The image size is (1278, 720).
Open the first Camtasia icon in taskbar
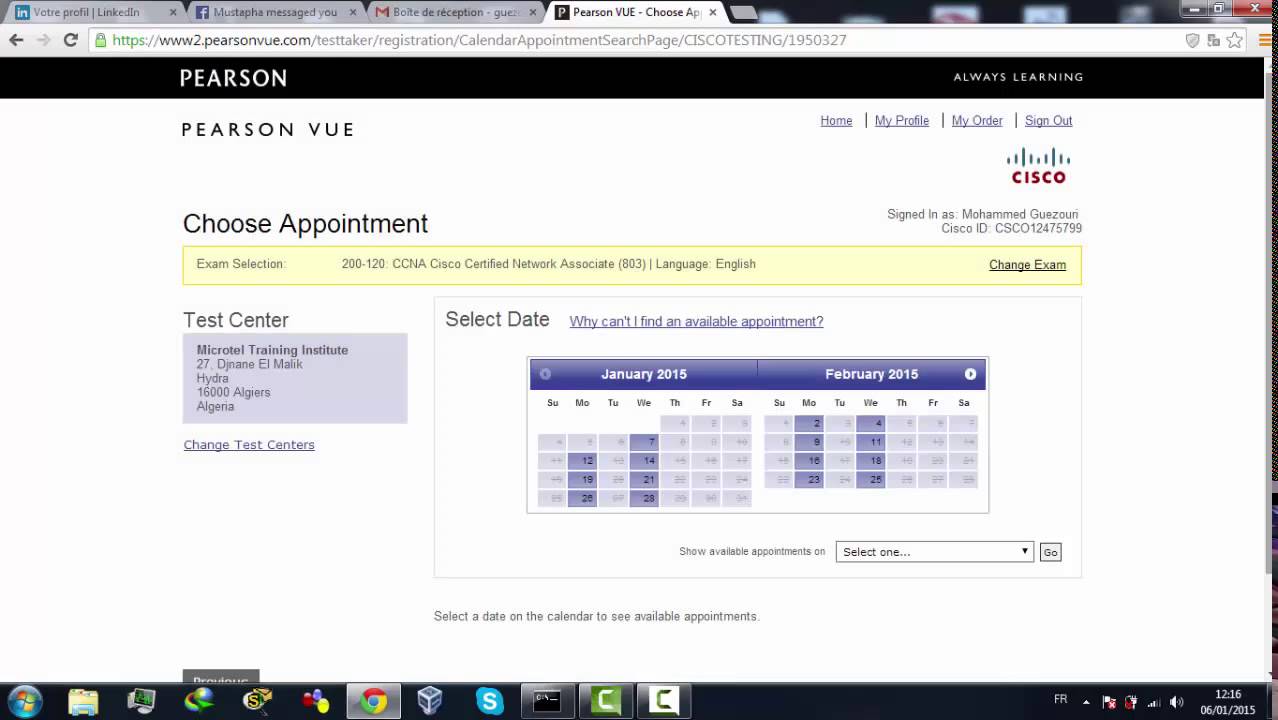(x=605, y=701)
